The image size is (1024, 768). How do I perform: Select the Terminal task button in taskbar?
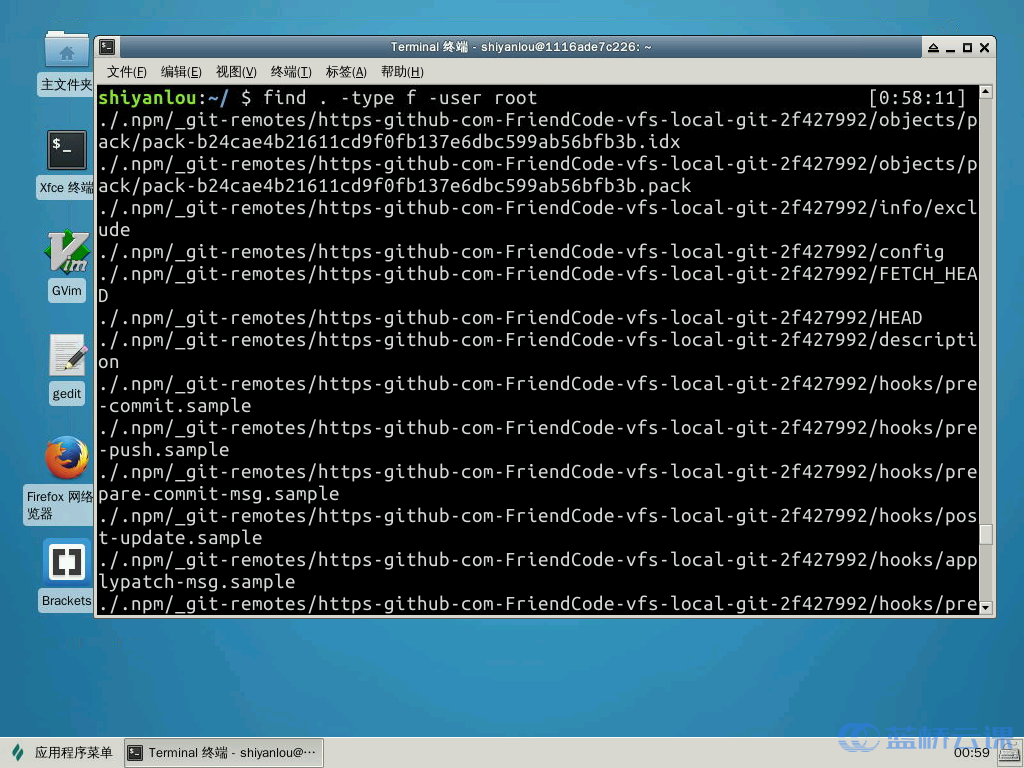pos(223,752)
